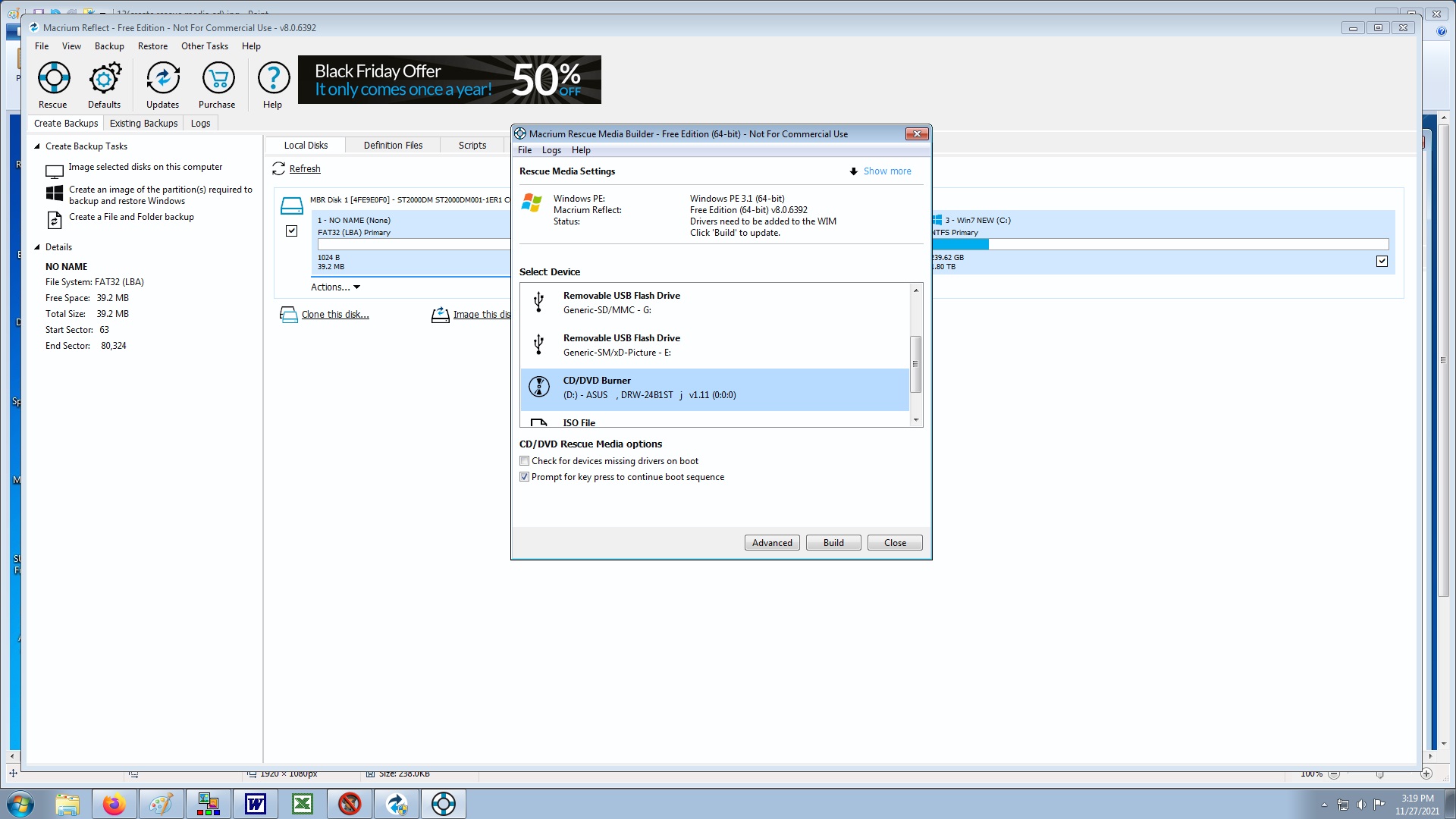The height and width of the screenshot is (819, 1456).
Task: Open the Actions dropdown
Action: click(x=335, y=287)
